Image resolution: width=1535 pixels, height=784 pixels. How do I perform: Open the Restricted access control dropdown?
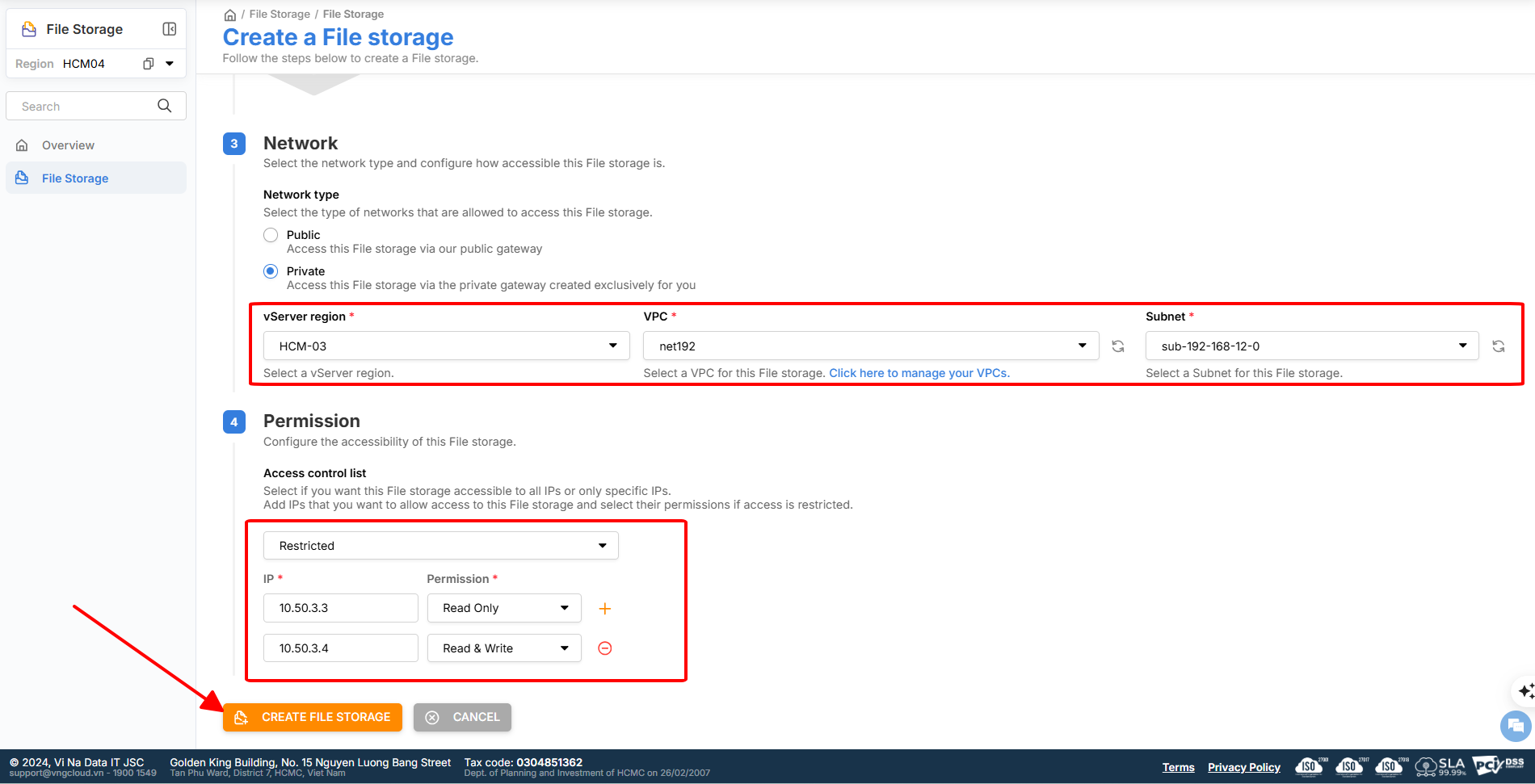click(x=440, y=546)
